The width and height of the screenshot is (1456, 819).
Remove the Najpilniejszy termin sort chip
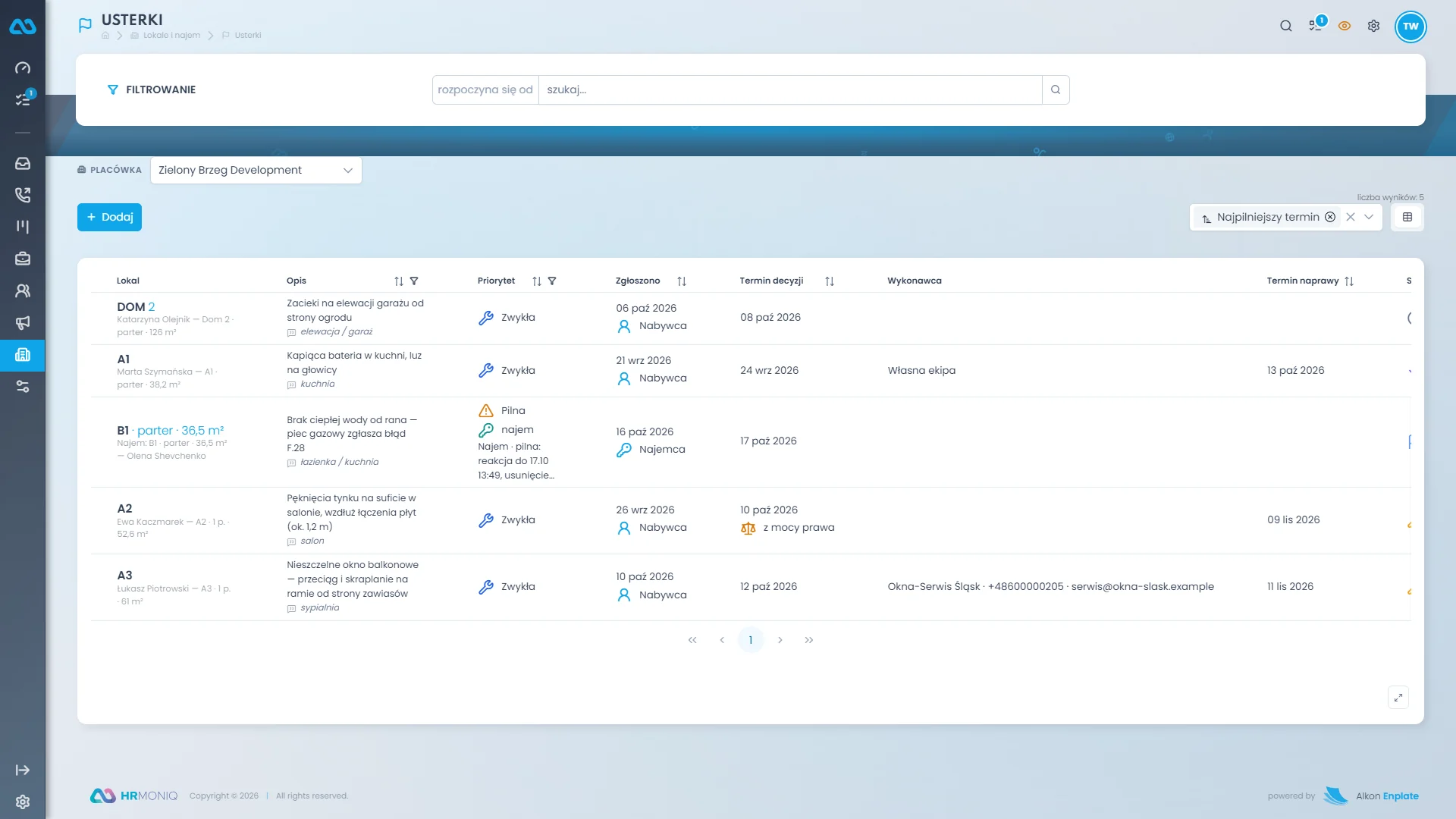pos(1330,217)
